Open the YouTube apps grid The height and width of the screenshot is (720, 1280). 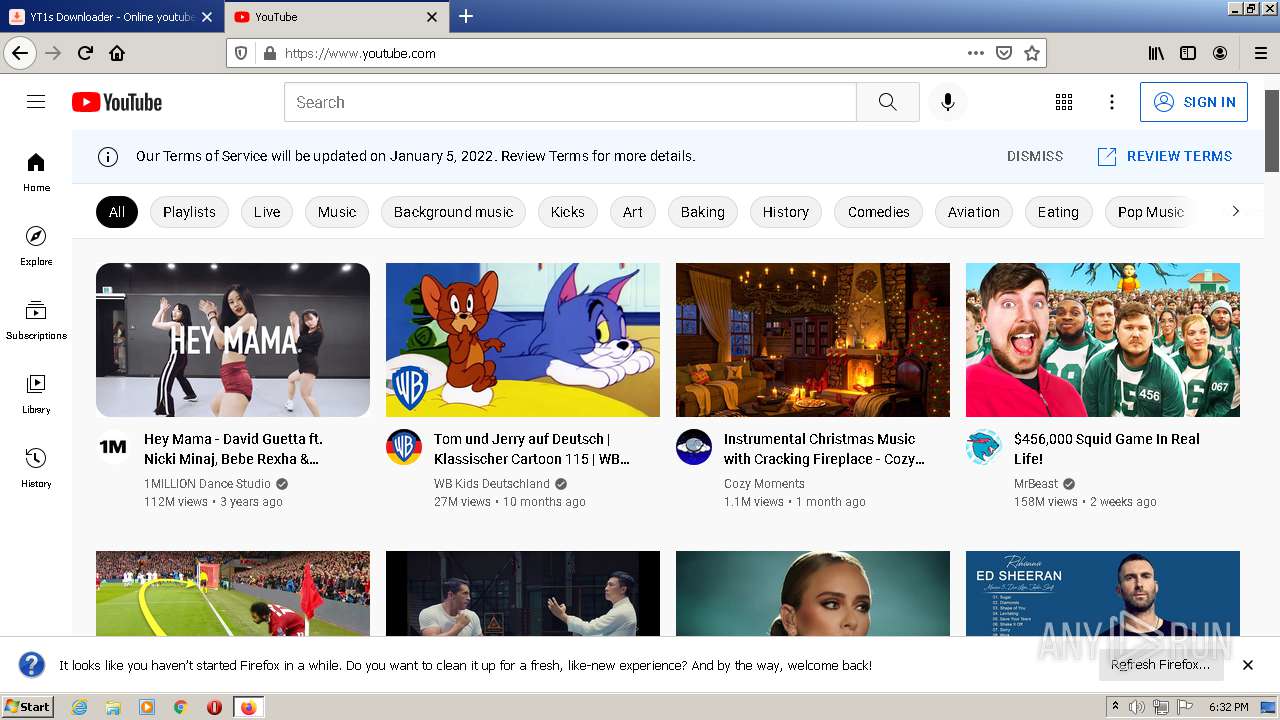1064,102
